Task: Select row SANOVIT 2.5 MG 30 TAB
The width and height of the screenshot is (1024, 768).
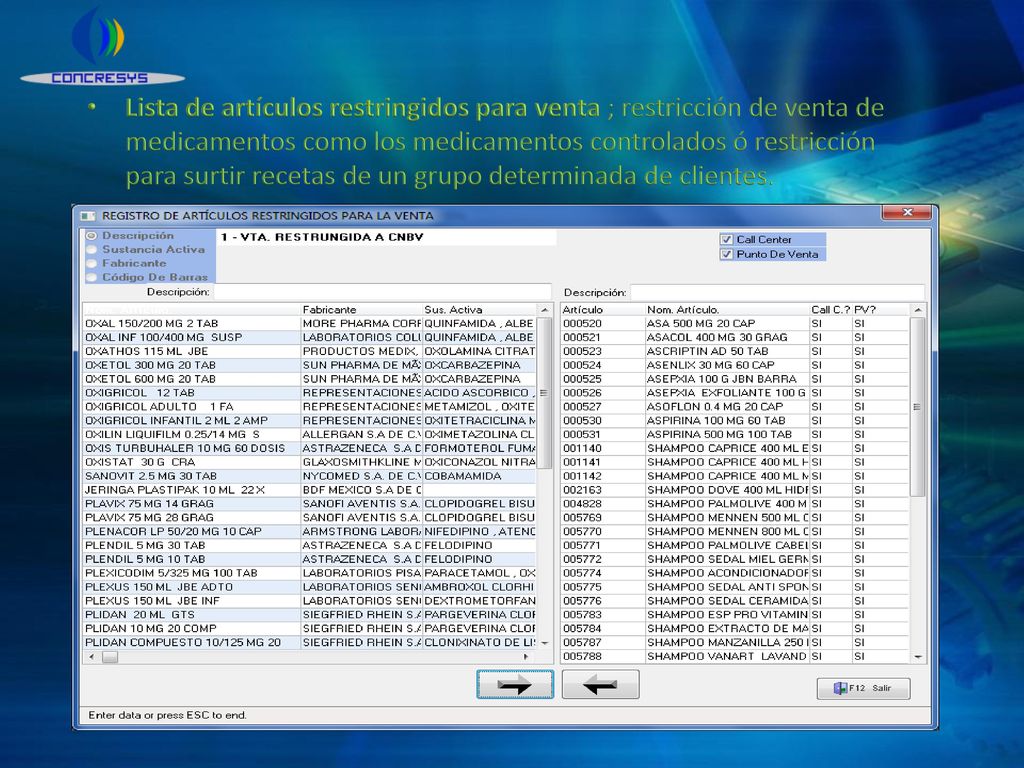Action: 310,476
